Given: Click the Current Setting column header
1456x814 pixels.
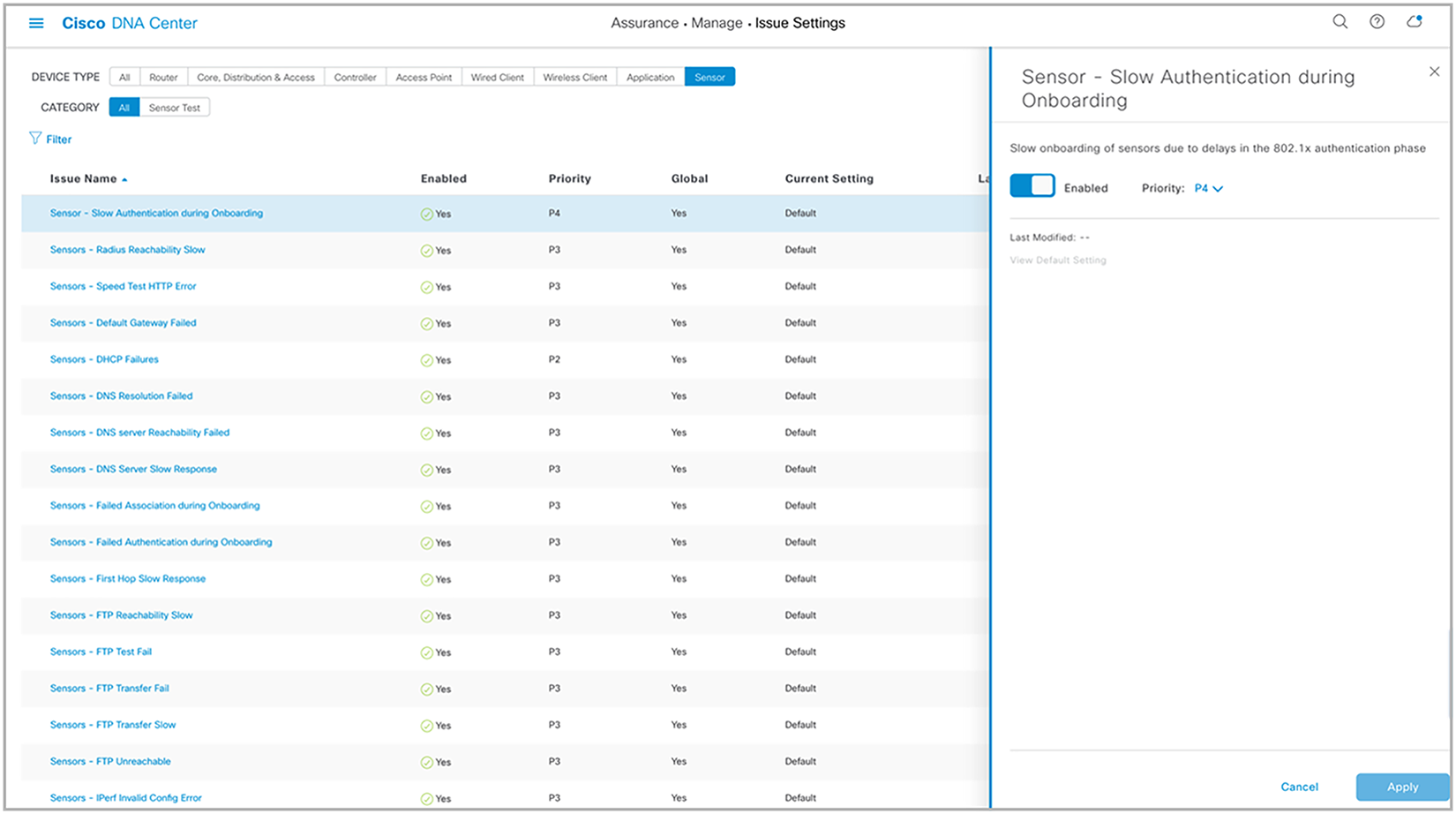Looking at the screenshot, I should (x=829, y=178).
